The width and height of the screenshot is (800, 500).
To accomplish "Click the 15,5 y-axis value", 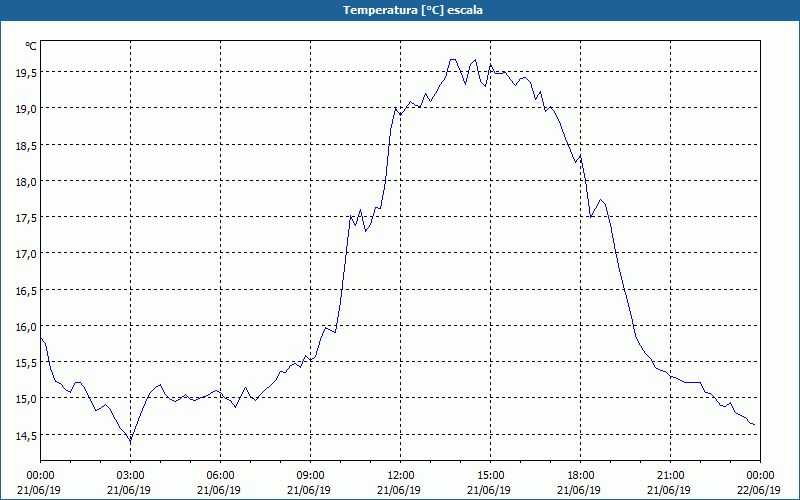I will [26, 363].
